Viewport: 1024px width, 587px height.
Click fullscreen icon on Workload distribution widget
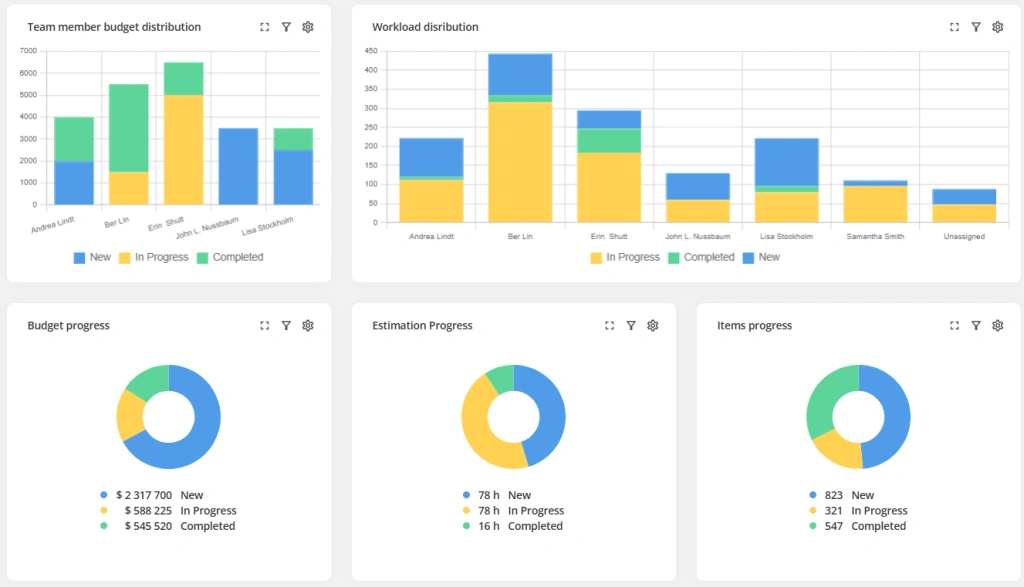pyautogui.click(x=954, y=27)
